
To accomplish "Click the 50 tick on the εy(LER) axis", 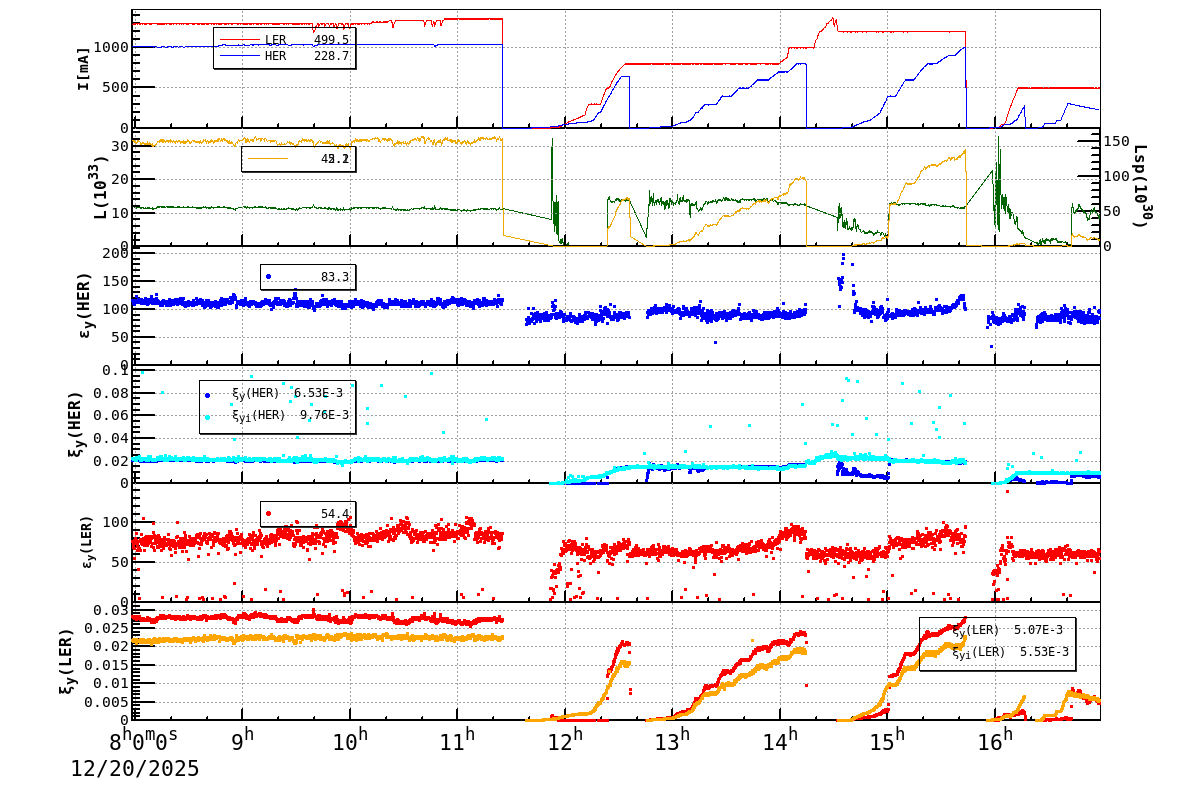I will coord(119,562).
